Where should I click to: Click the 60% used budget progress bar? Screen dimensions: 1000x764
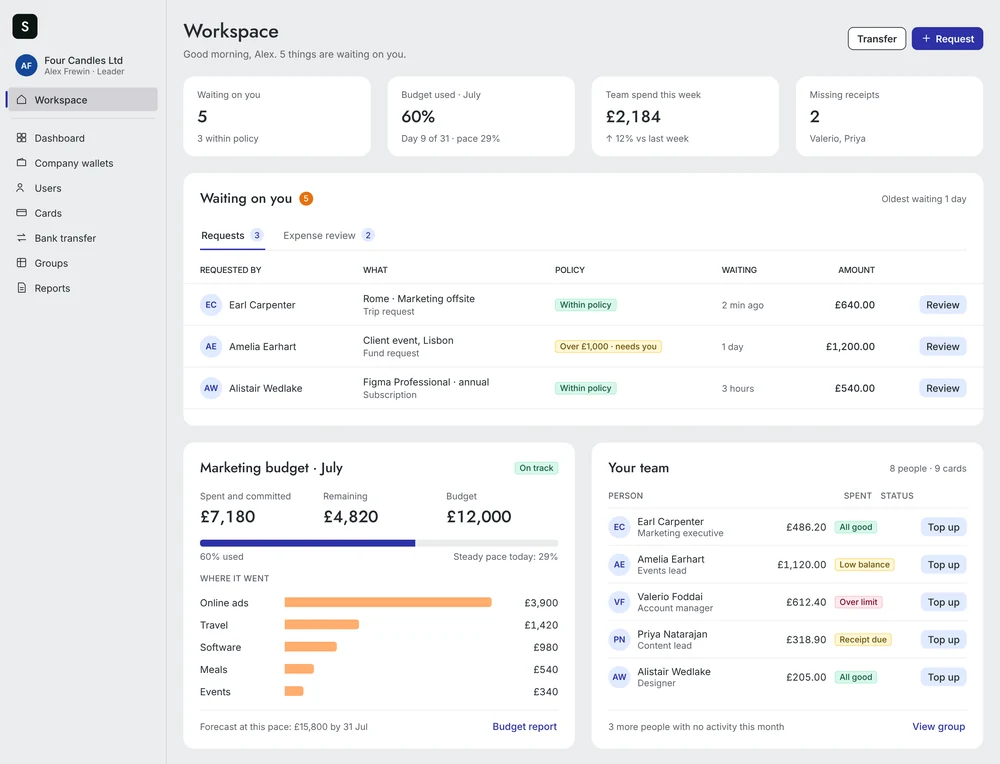click(379, 543)
